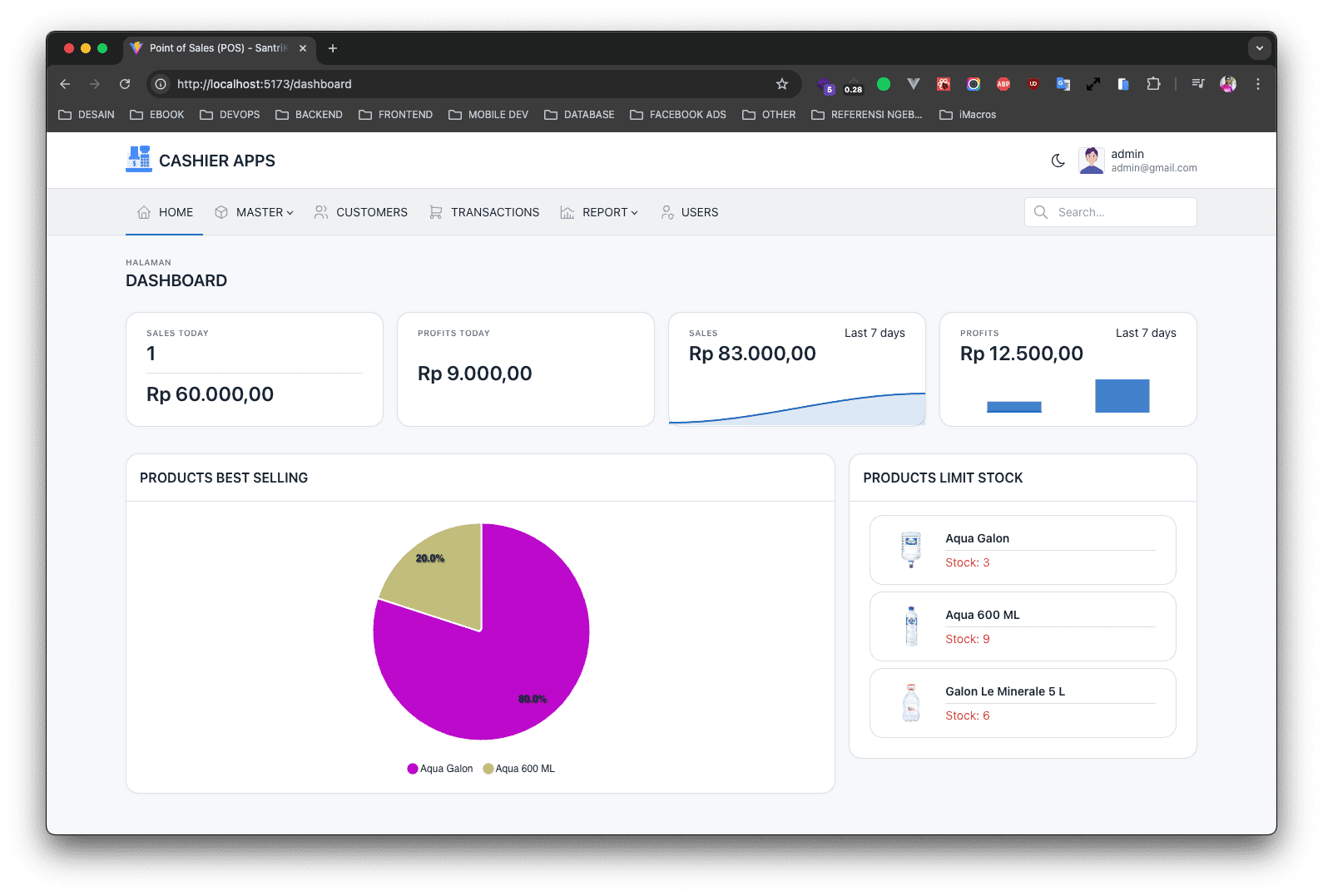The width and height of the screenshot is (1323, 896).
Task: Toggle Aqua 600 ML legend entry
Action: (519, 769)
